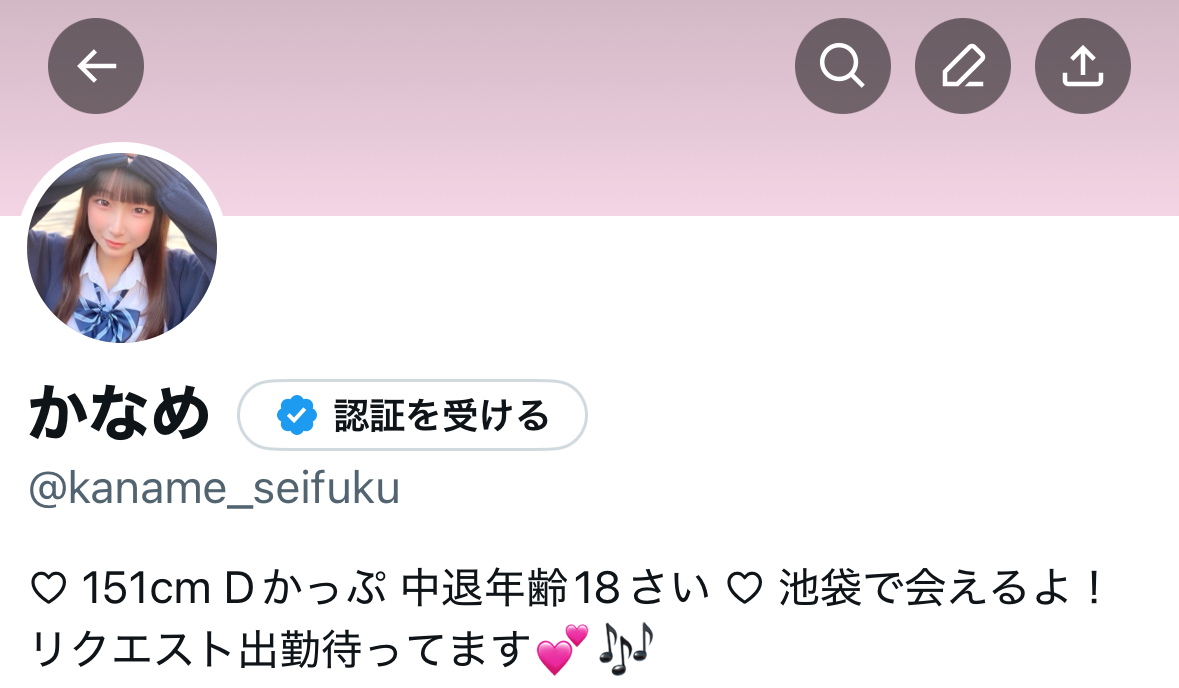This screenshot has height=688, width=1179.
Task: Share the profile via upload arrow icon
Action: click(1083, 66)
